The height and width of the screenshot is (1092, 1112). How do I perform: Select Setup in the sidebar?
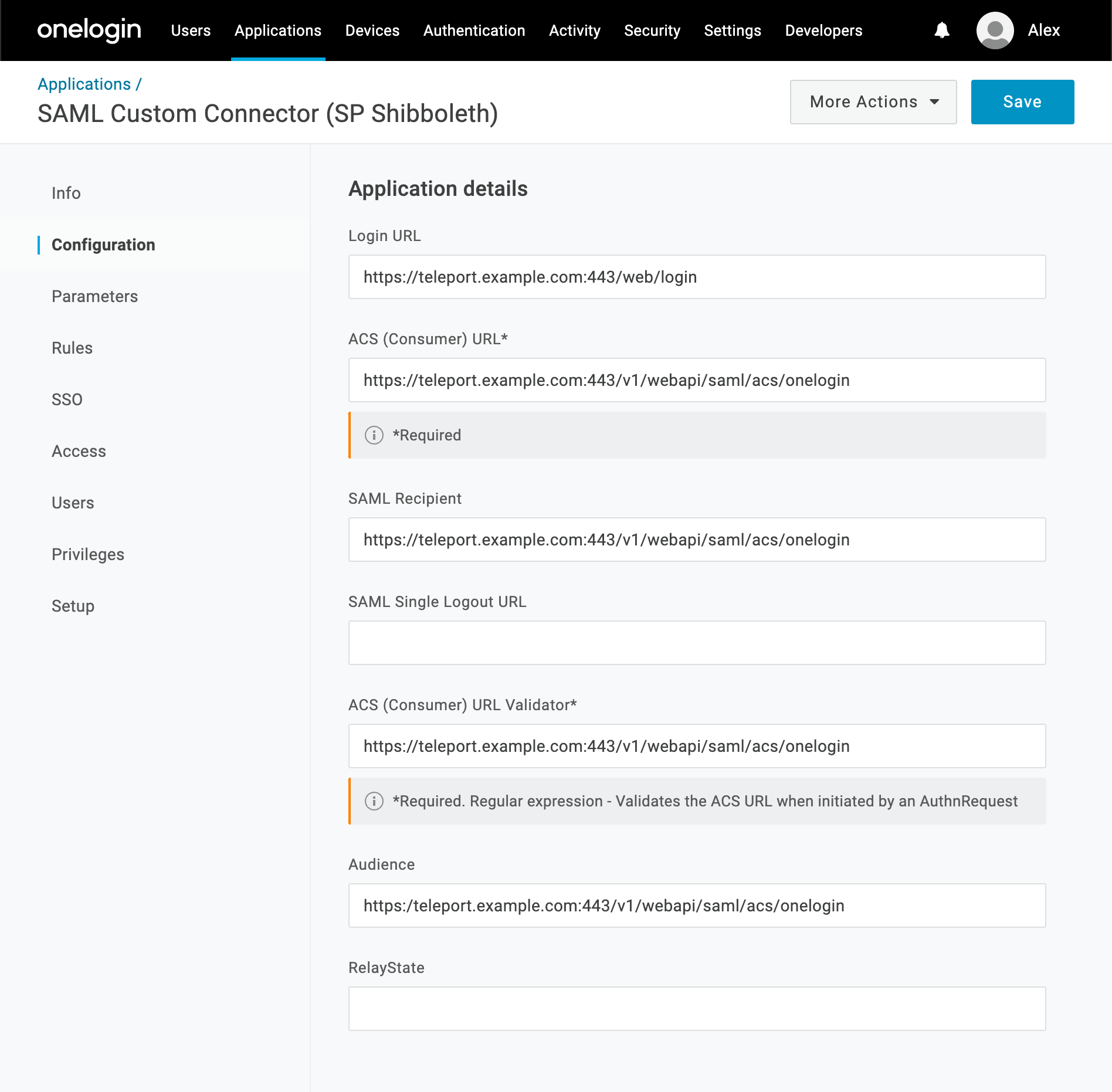[x=72, y=606]
